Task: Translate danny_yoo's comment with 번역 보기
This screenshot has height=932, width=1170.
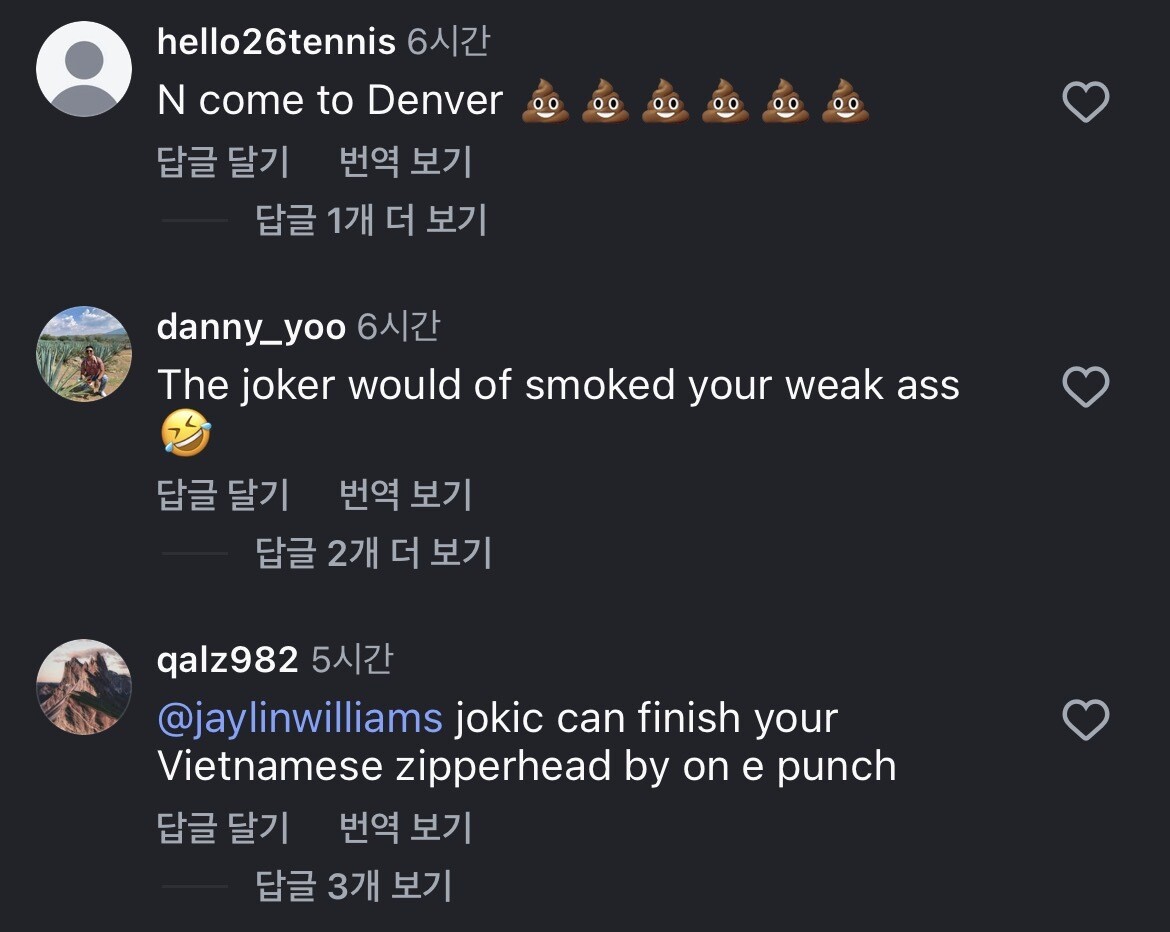Action: pos(405,495)
